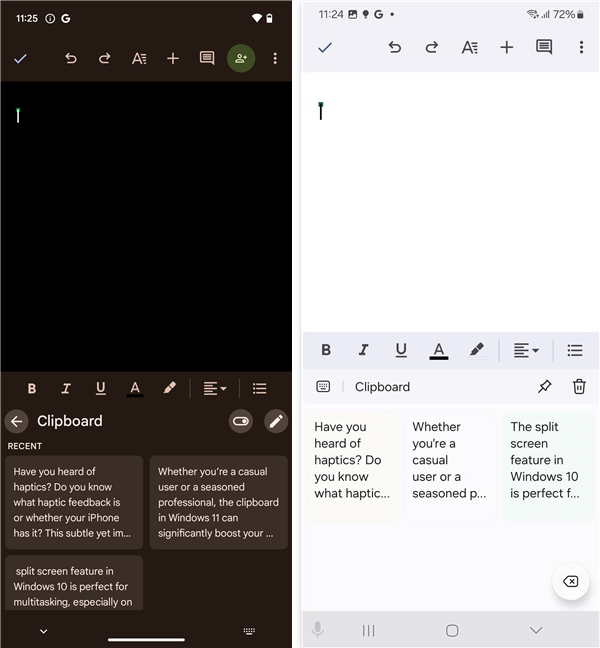600x648 pixels.
Task: Go back from the Gboard Clipboard panel
Action: pyautogui.click(x=17, y=422)
